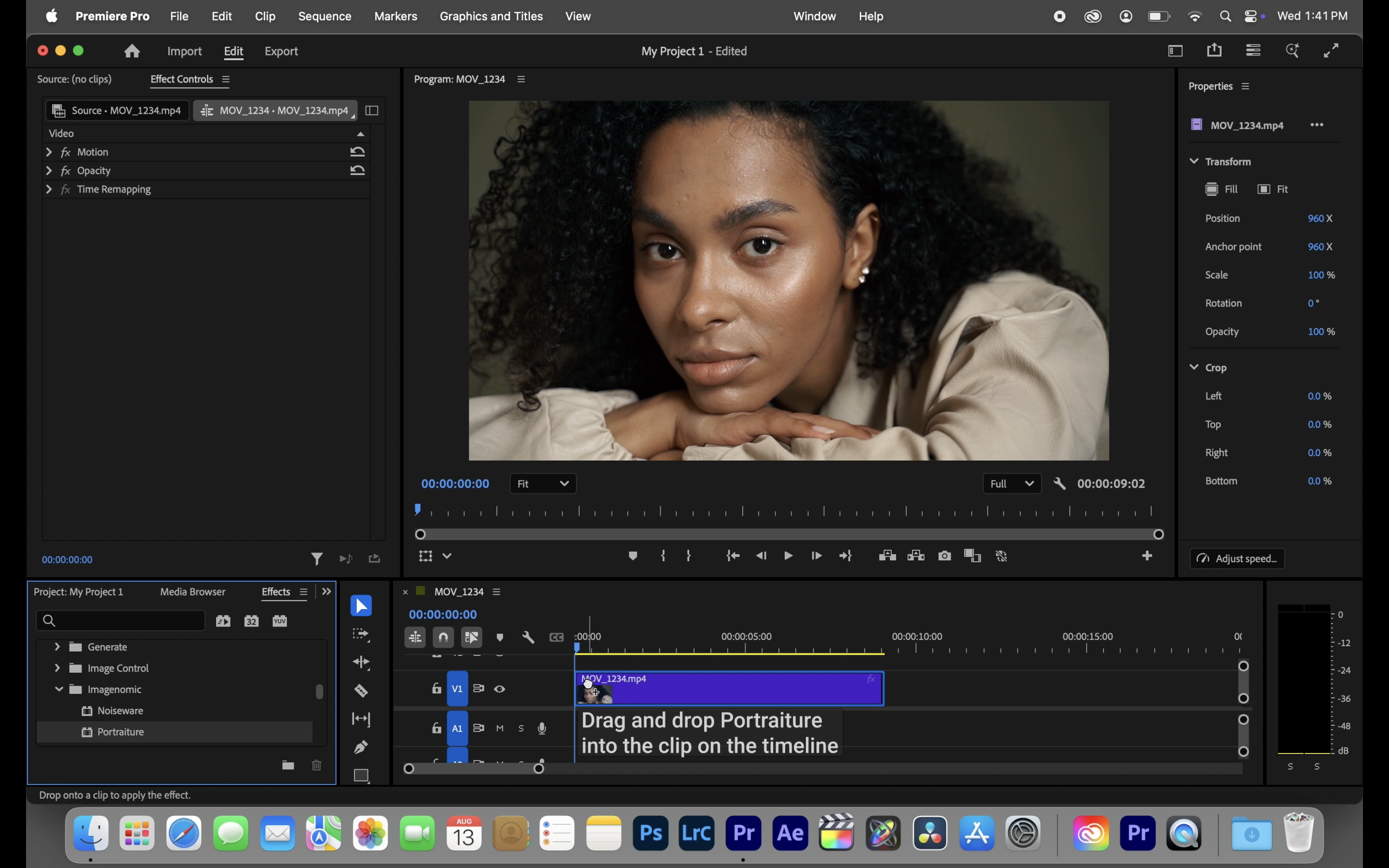Click the Export workspace button
The height and width of the screenshot is (868, 1389).
[x=281, y=52]
